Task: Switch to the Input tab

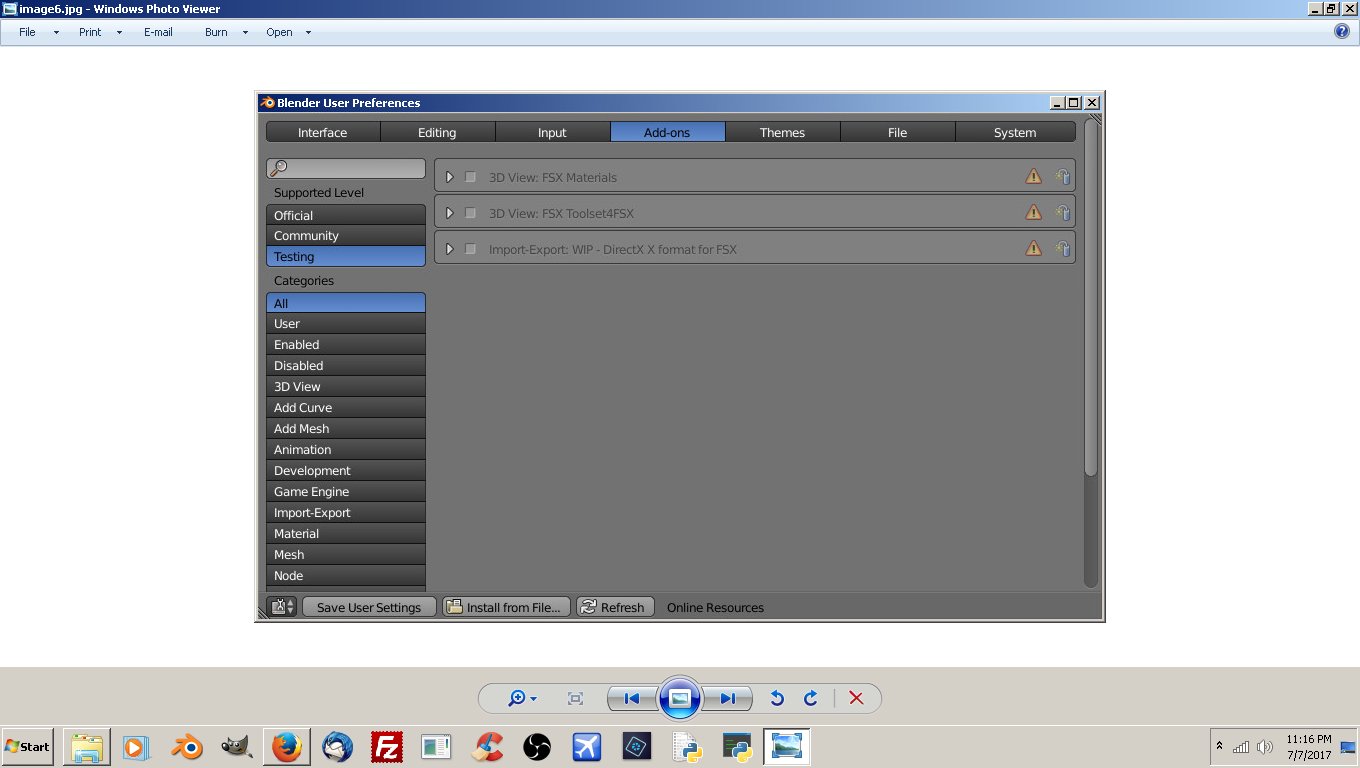Action: tap(552, 132)
